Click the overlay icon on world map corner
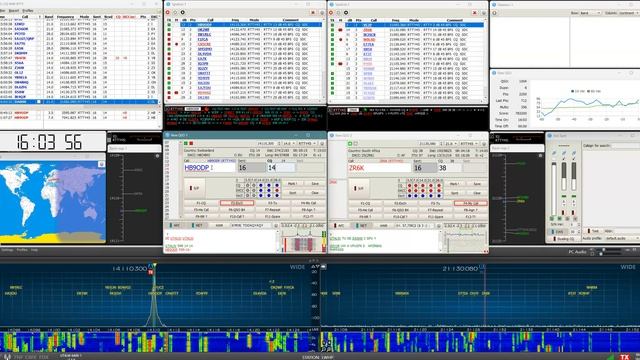 point(101,164)
